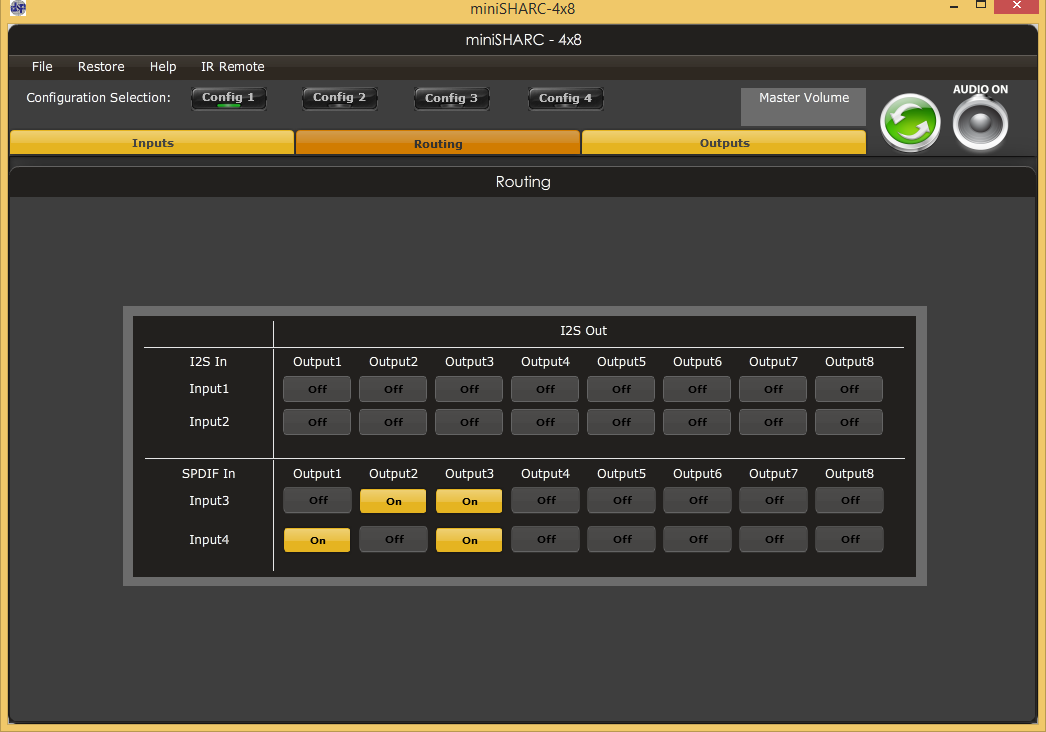
Task: Click the 'Input4' row label
Action: point(209,539)
